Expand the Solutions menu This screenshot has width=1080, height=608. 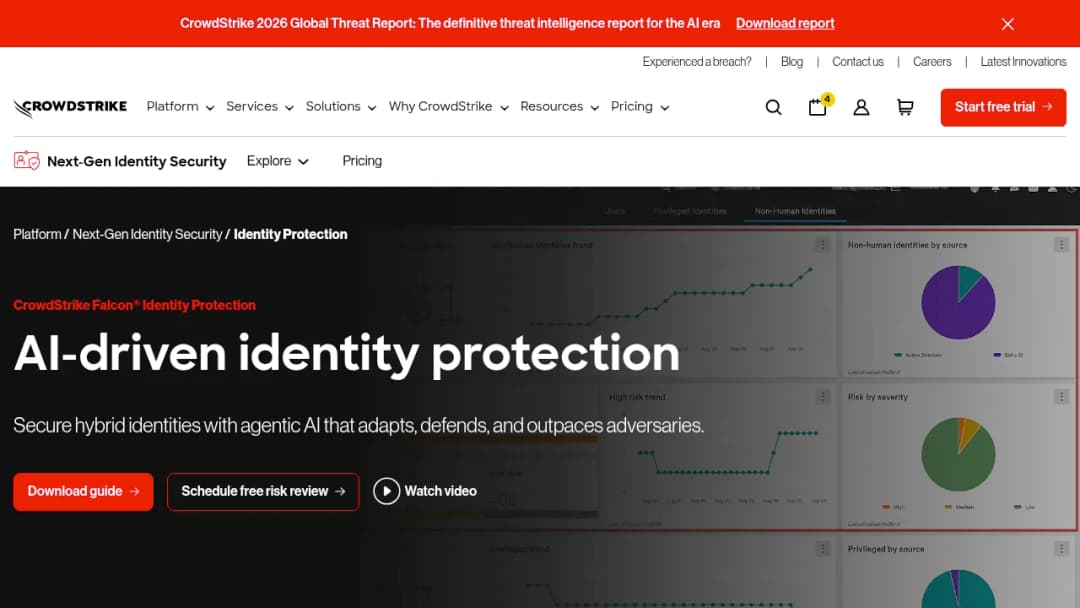[x=341, y=107]
